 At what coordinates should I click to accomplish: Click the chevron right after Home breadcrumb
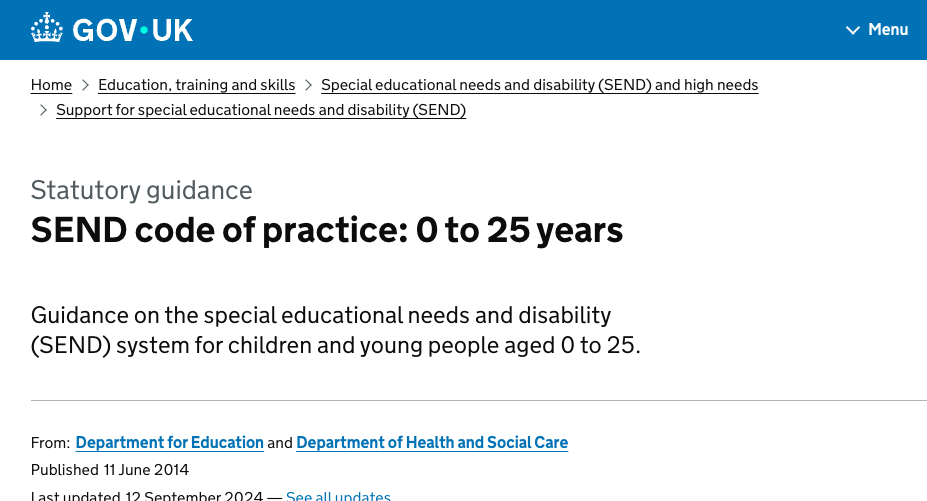click(85, 85)
